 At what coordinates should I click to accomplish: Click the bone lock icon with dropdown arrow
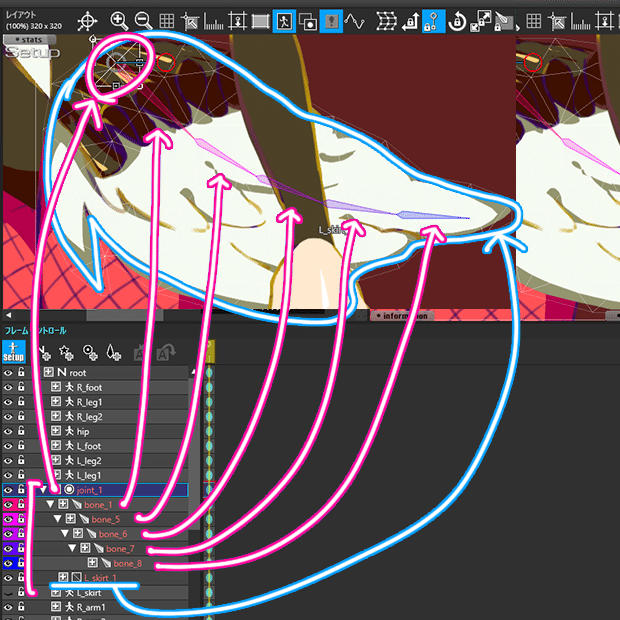505,21
